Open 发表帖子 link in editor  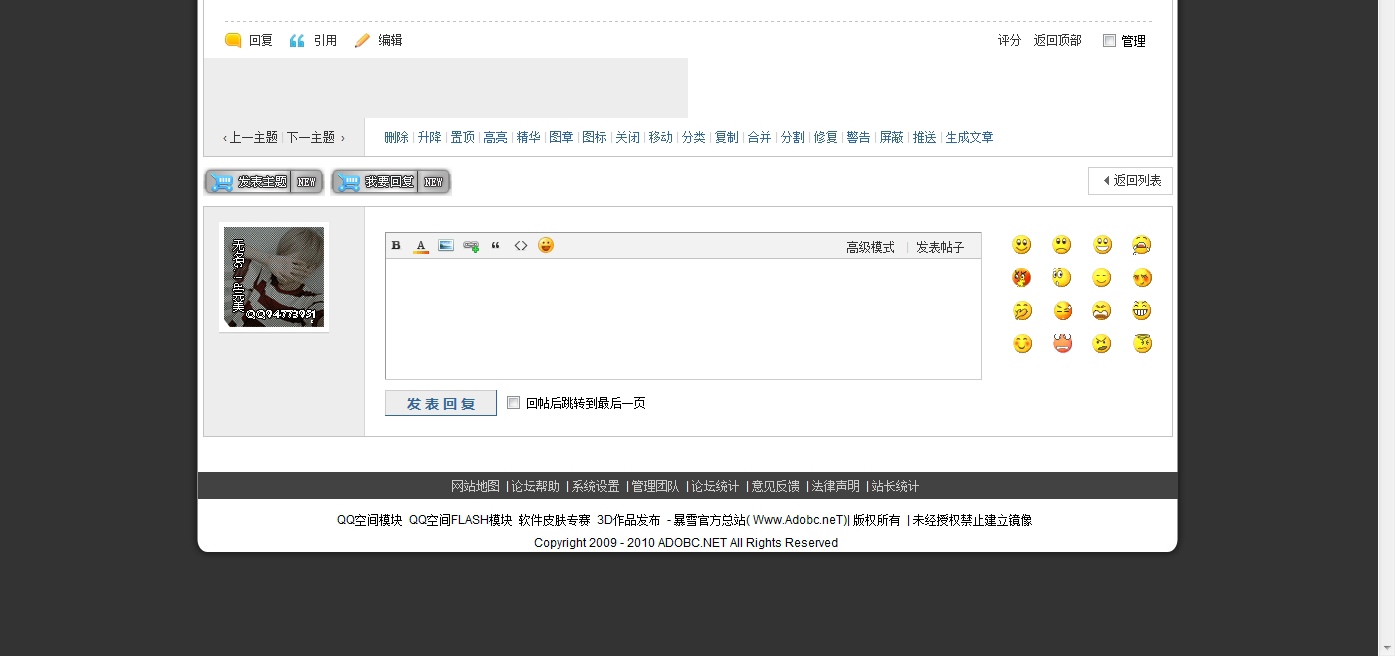click(x=940, y=247)
